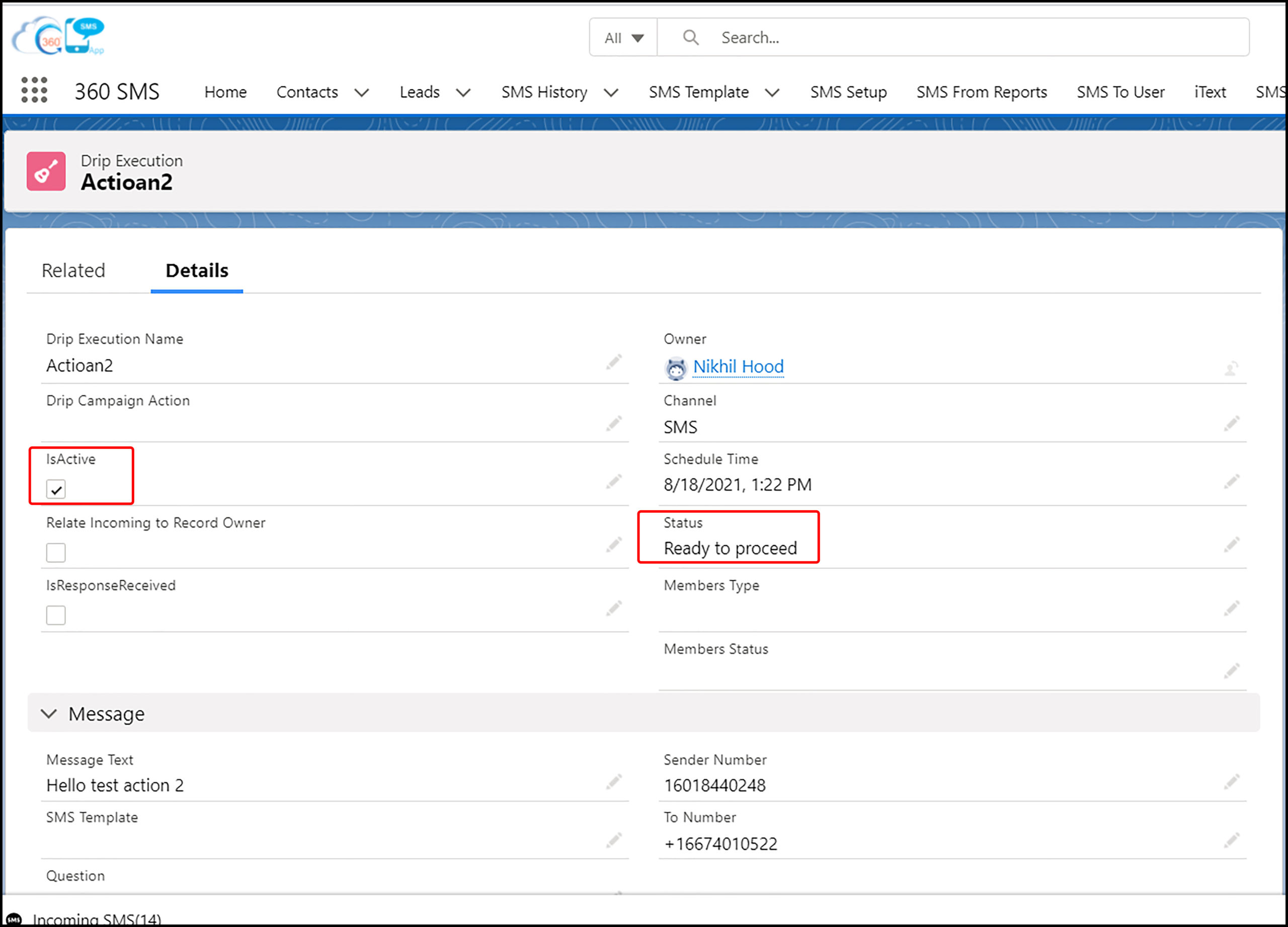Viewport: 1288px width, 927px height.
Task: Click Sender Number 16018440248
Action: (714, 786)
